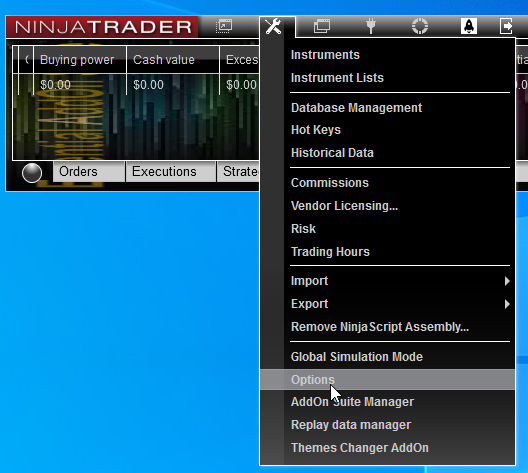Open Historical Data window
Screen dimensions: 528x473
click(387, 153)
